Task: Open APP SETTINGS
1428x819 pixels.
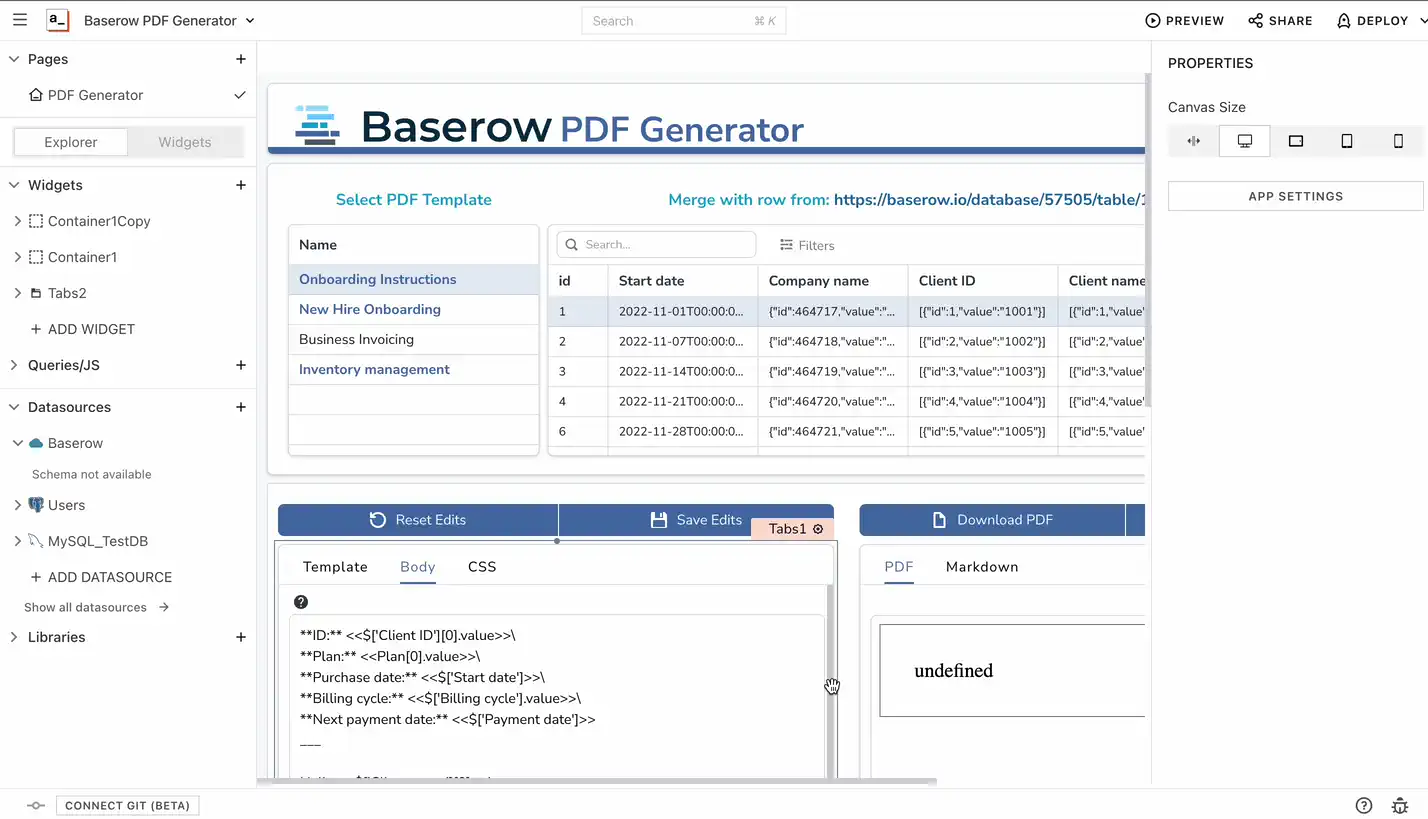Action: point(1295,196)
